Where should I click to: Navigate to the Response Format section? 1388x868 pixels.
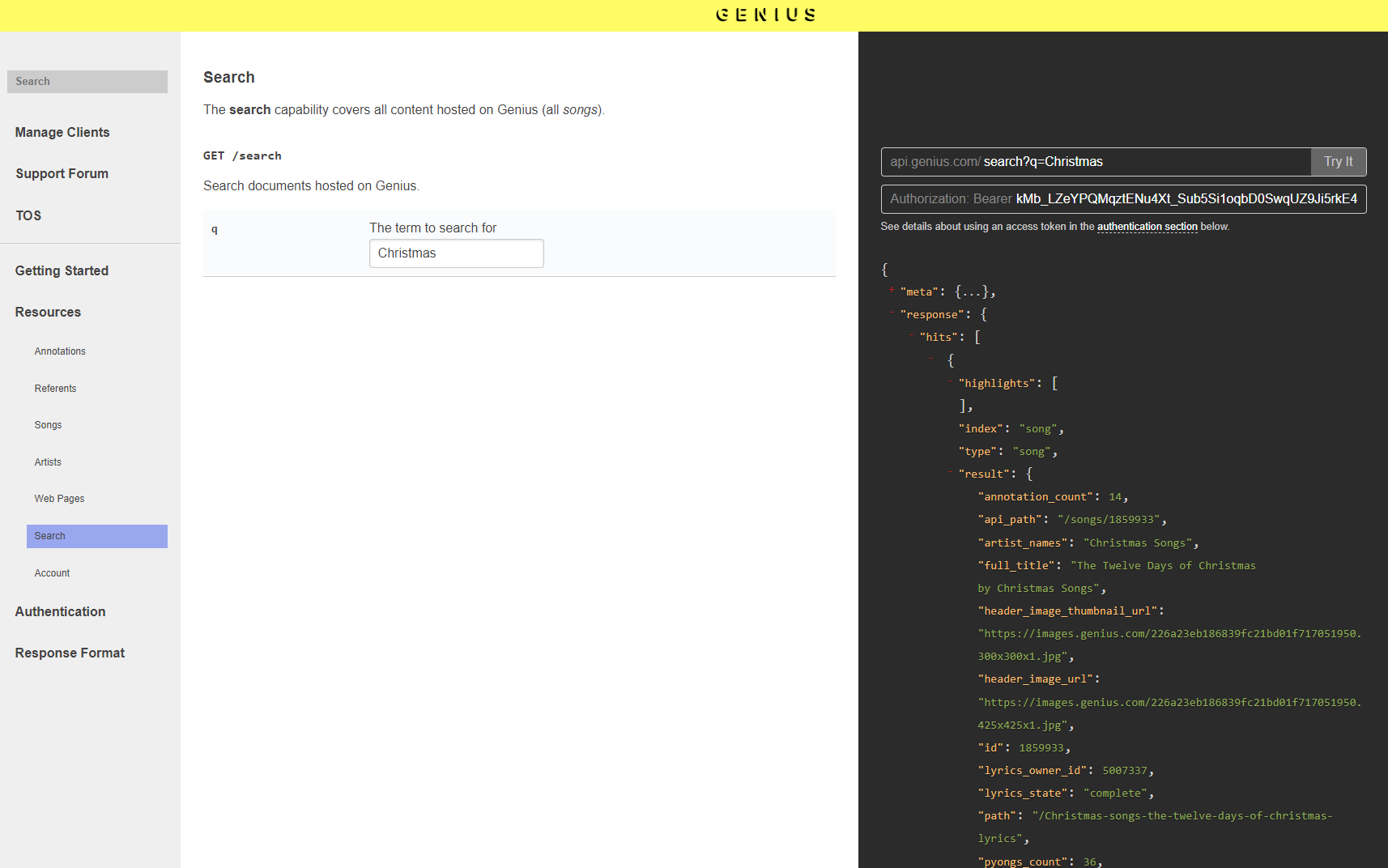click(70, 653)
